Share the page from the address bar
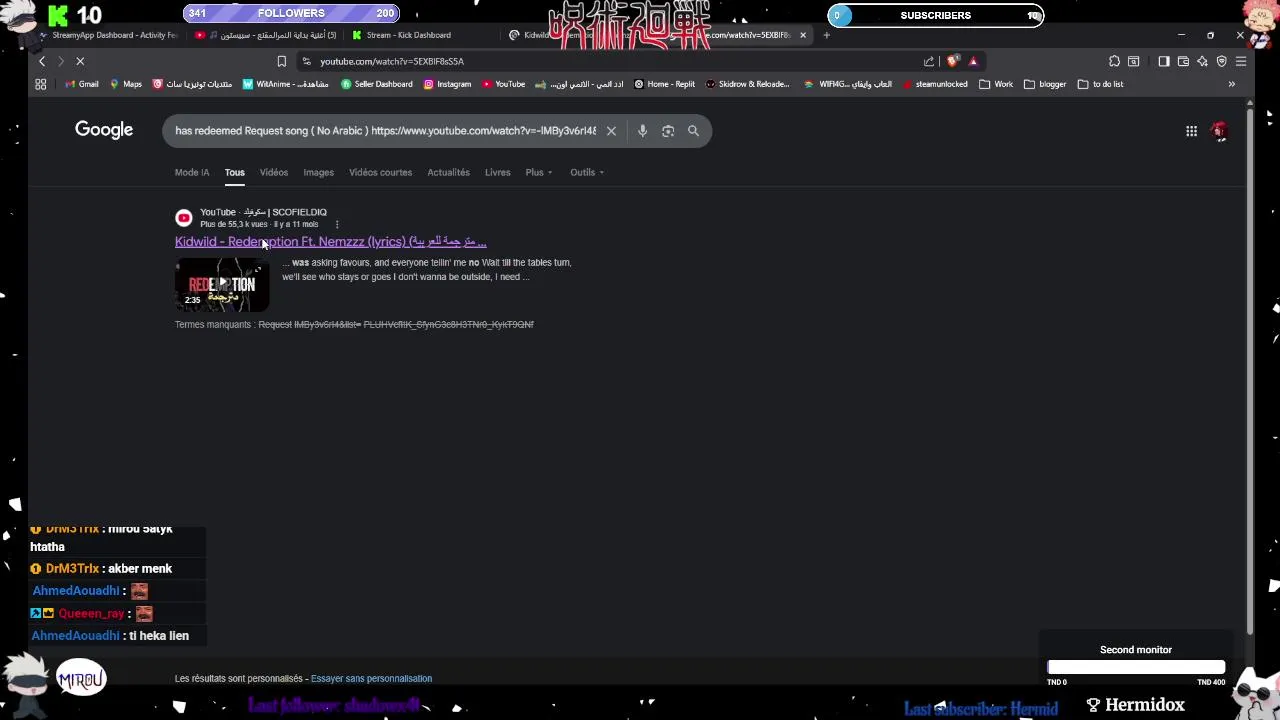 coord(929,61)
